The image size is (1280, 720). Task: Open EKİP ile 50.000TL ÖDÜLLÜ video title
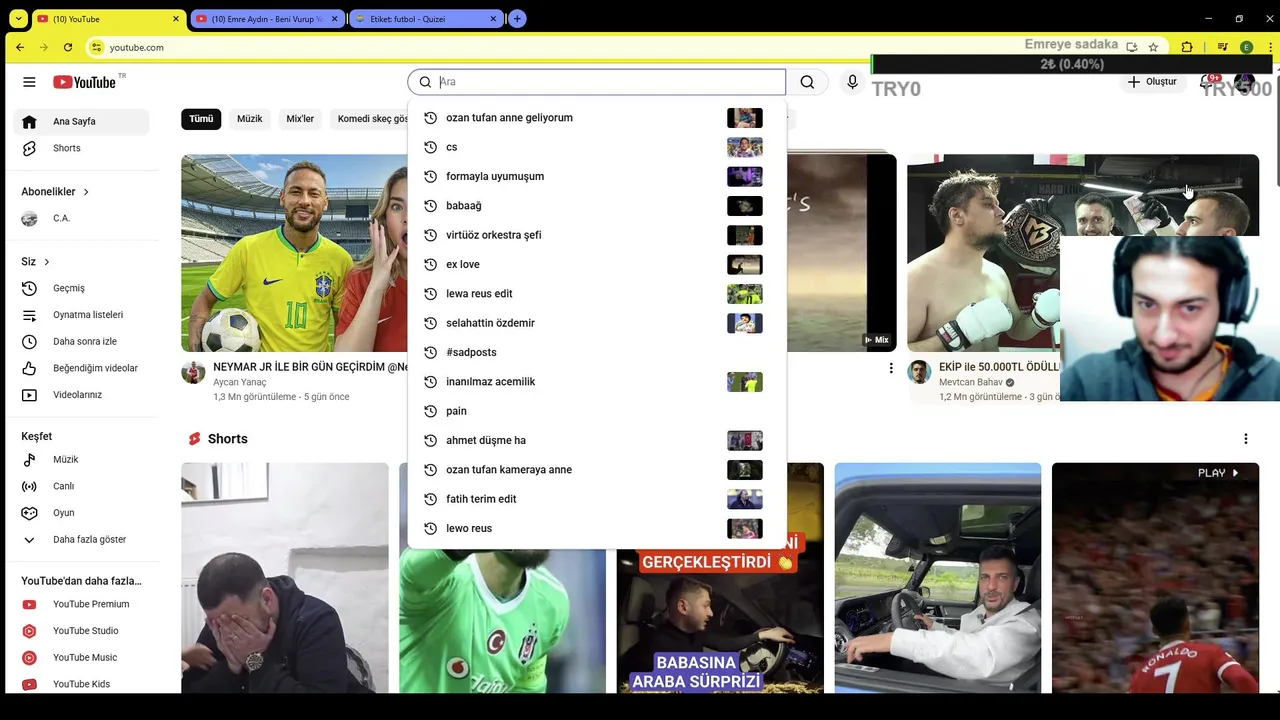(x=999, y=367)
